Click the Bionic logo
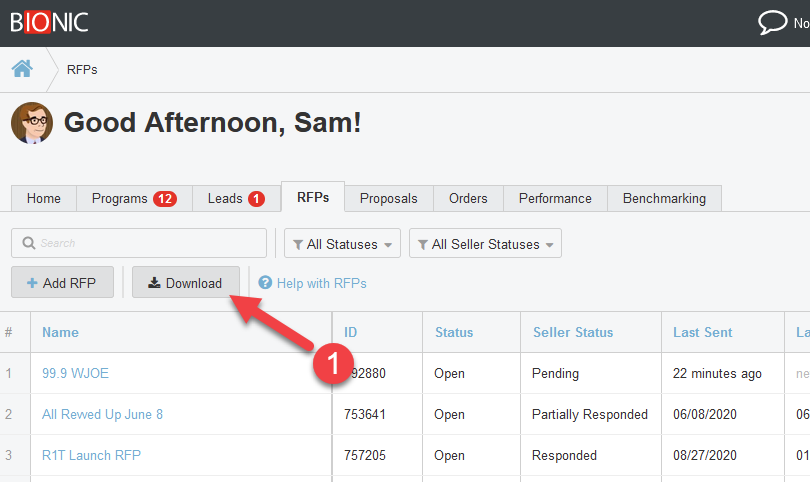 click(49, 22)
